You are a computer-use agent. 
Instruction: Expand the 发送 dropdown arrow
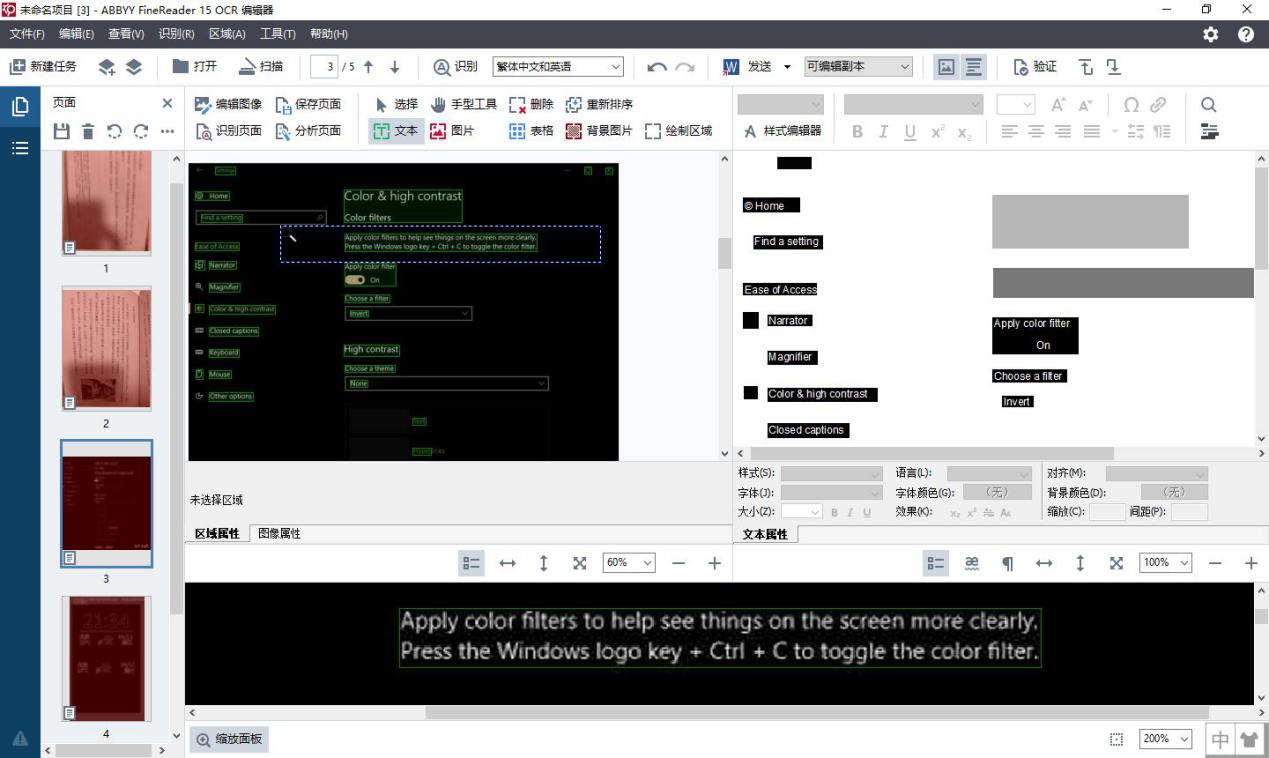coord(787,67)
